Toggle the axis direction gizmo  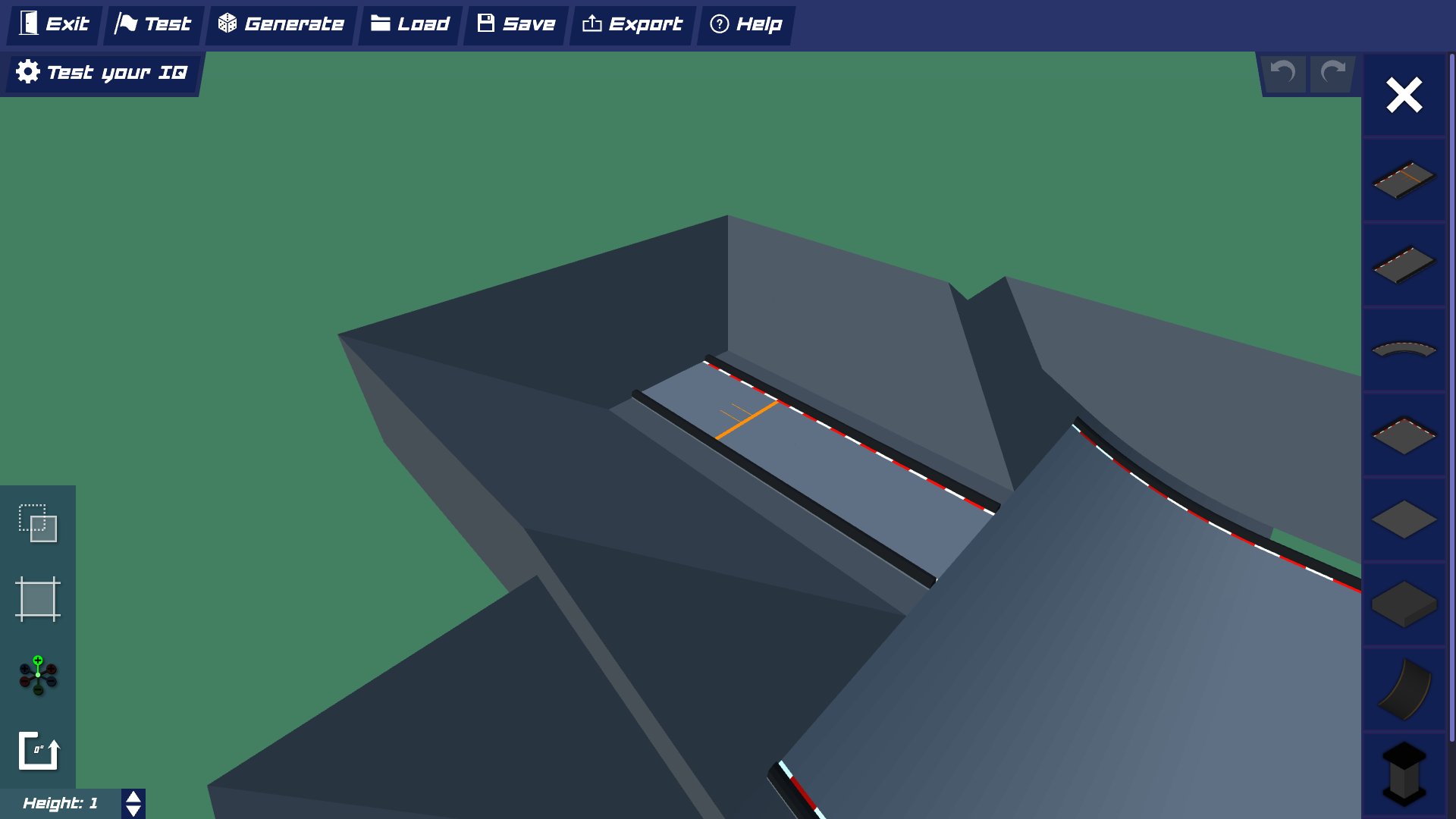click(38, 675)
